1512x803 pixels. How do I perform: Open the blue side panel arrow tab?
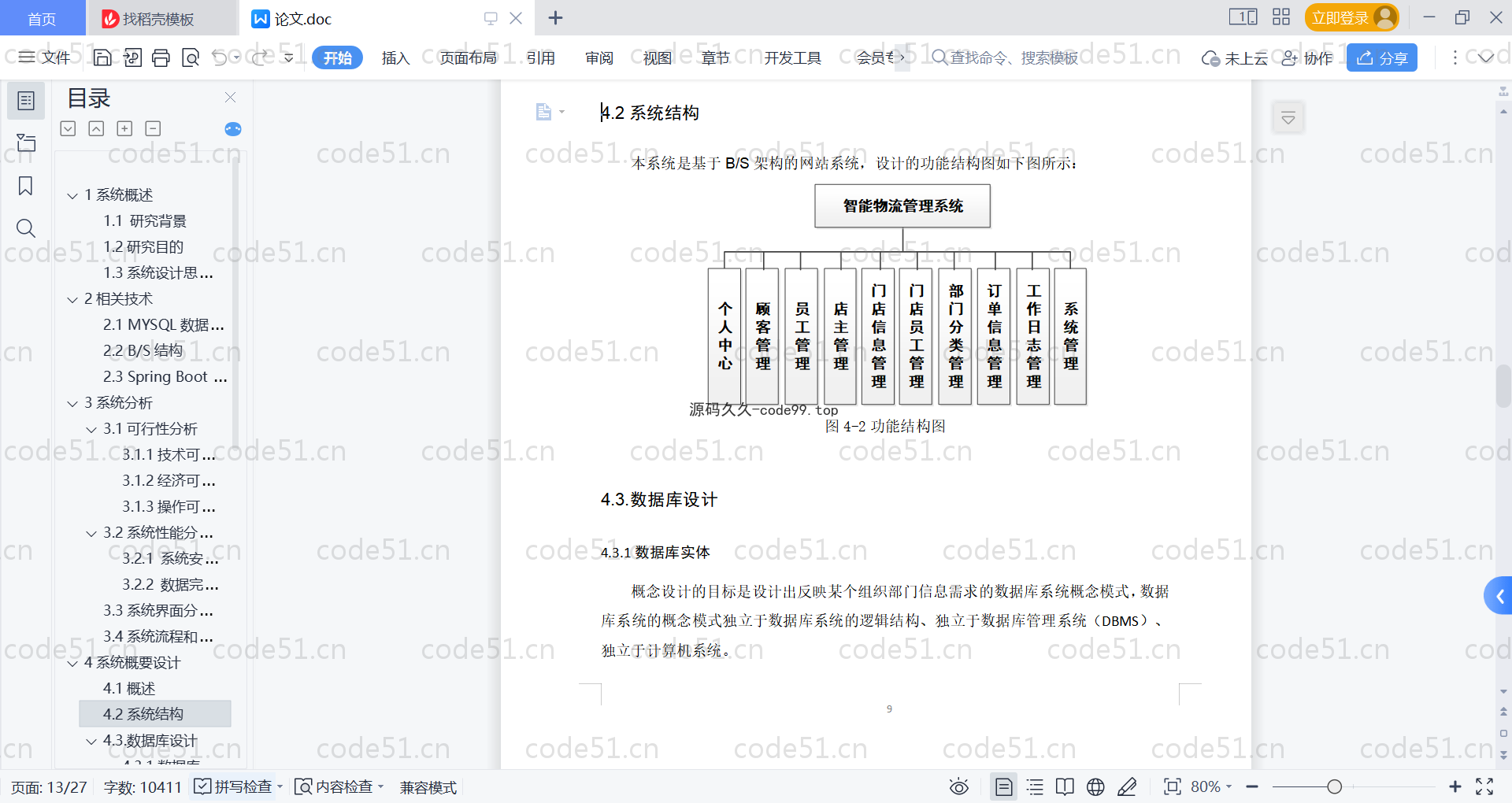coord(1499,597)
